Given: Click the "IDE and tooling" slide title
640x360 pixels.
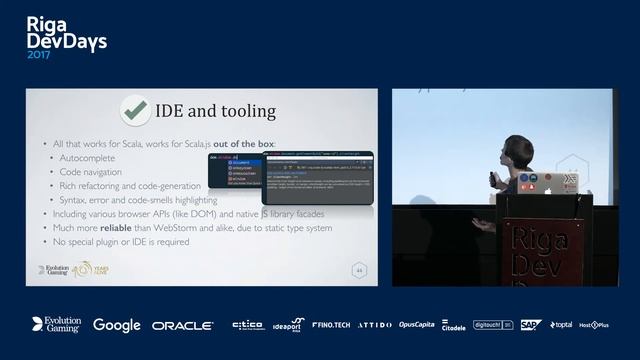Looking at the screenshot, I should 216,111.
